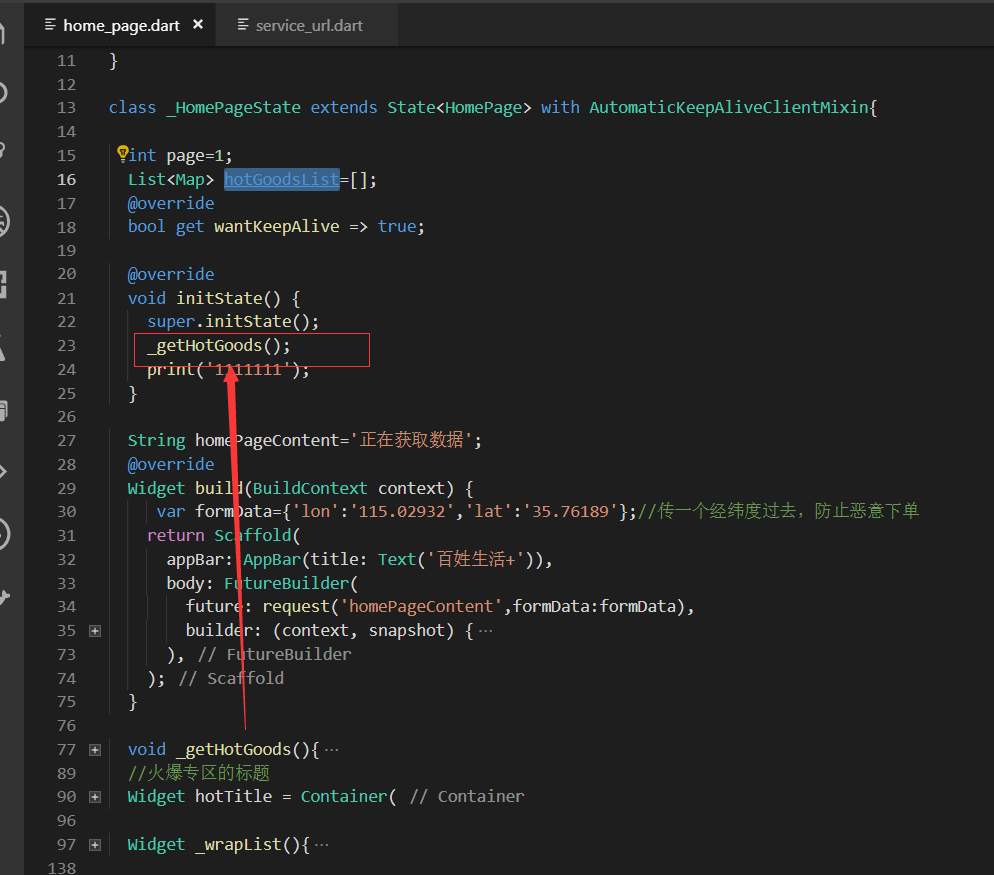This screenshot has height=875, width=994.
Task: Open the service_url.dart tab
Action: (x=308, y=25)
